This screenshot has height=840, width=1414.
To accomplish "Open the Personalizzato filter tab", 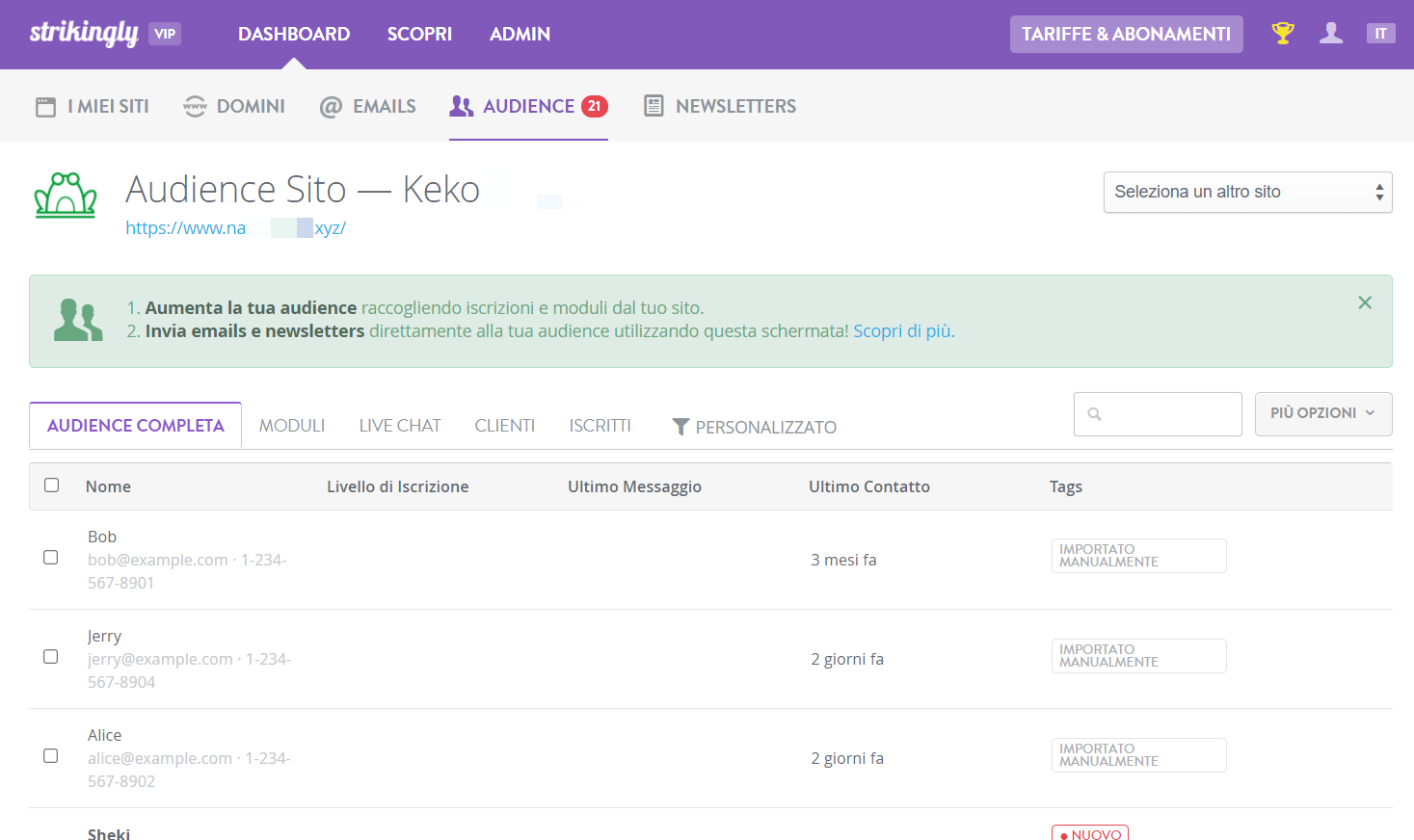I will [x=755, y=427].
